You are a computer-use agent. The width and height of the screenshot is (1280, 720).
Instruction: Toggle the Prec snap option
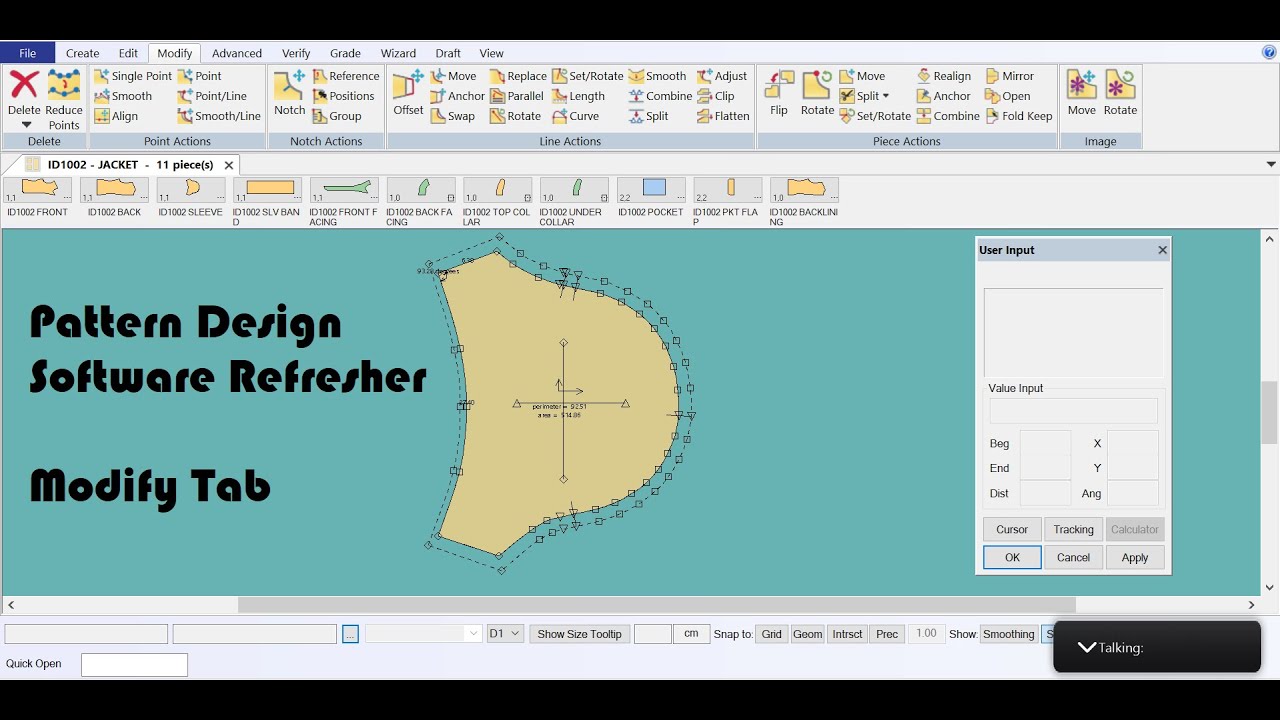[887, 634]
